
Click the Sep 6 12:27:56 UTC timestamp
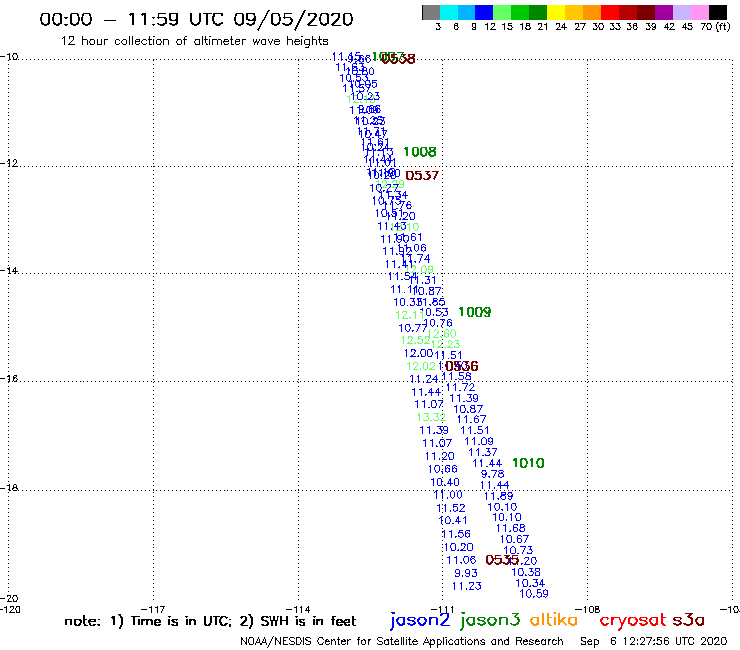[653, 641]
